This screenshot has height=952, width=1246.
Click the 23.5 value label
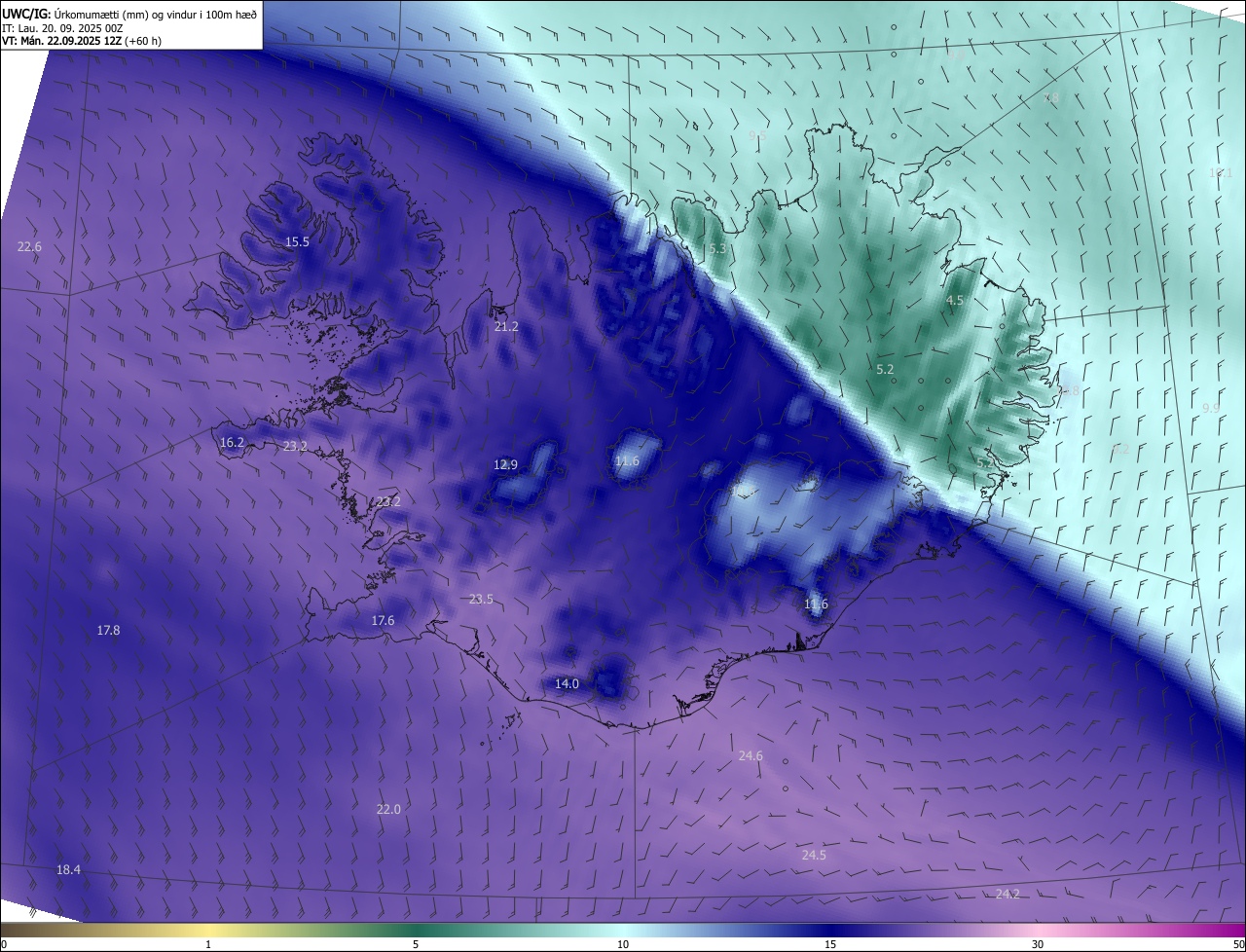tap(481, 600)
